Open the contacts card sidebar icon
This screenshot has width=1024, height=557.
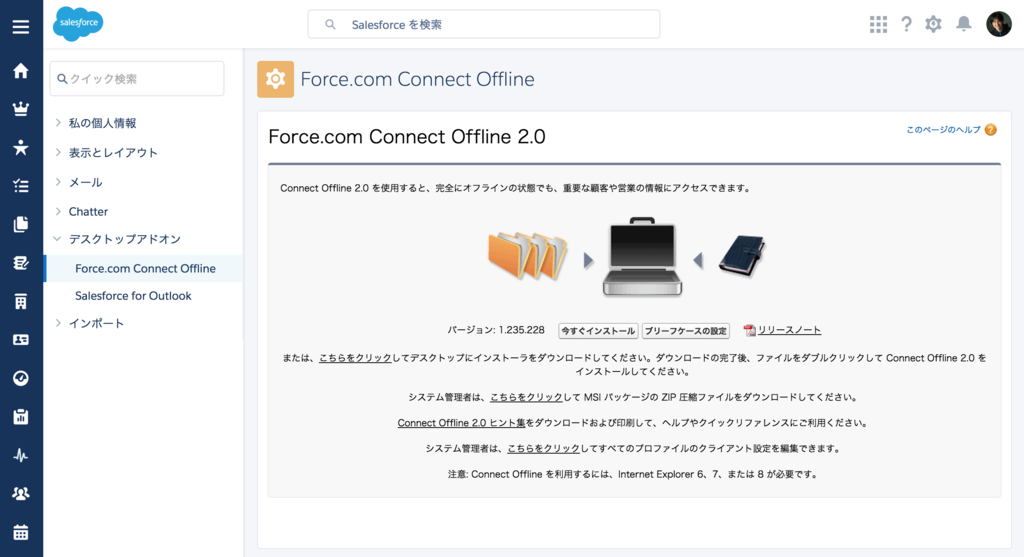(21, 340)
